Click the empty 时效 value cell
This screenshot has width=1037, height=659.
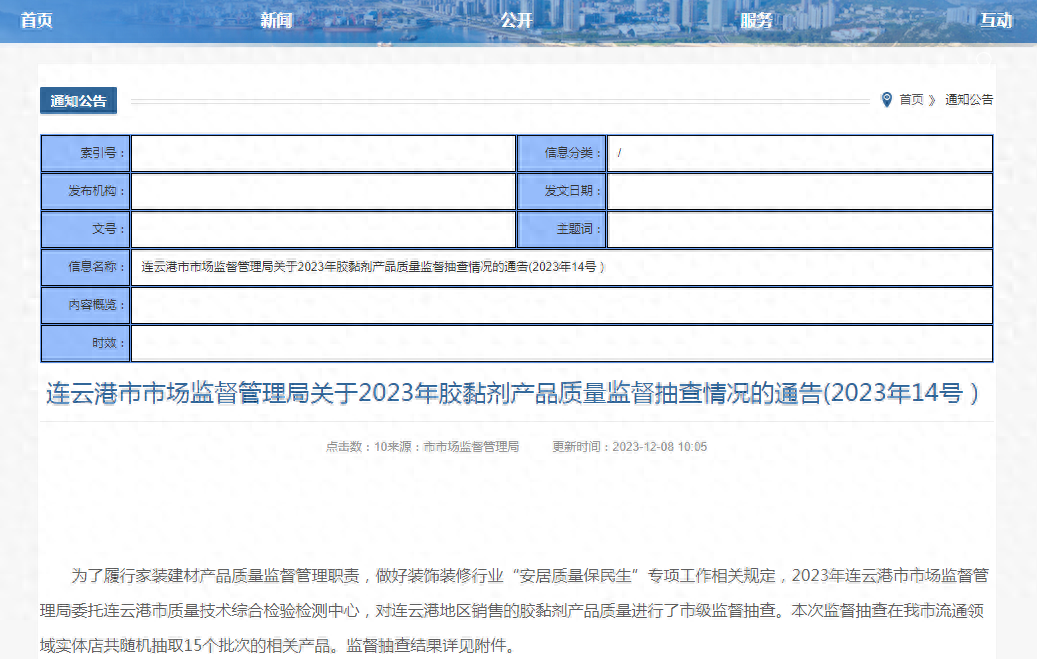click(561, 343)
